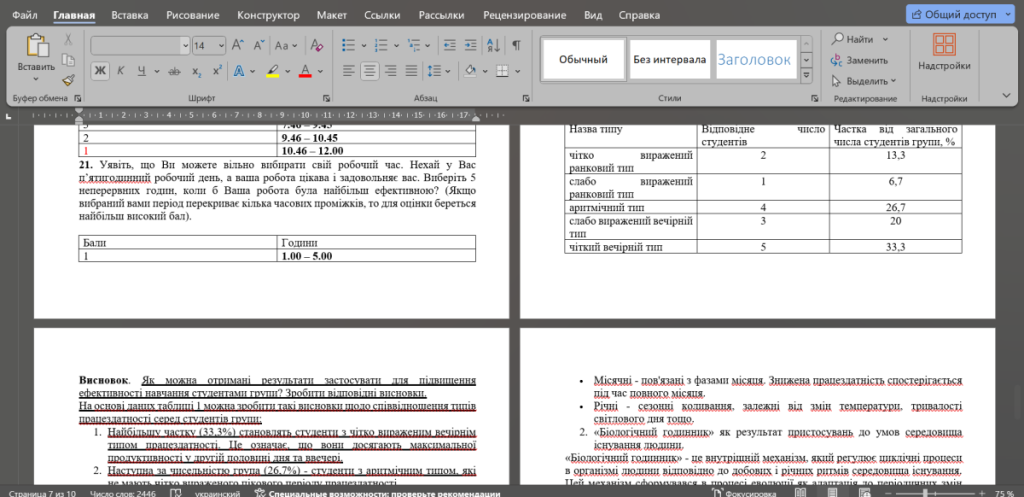Toggle bold Ж formatting
The width and height of the screenshot is (1024, 497).
pos(100,70)
